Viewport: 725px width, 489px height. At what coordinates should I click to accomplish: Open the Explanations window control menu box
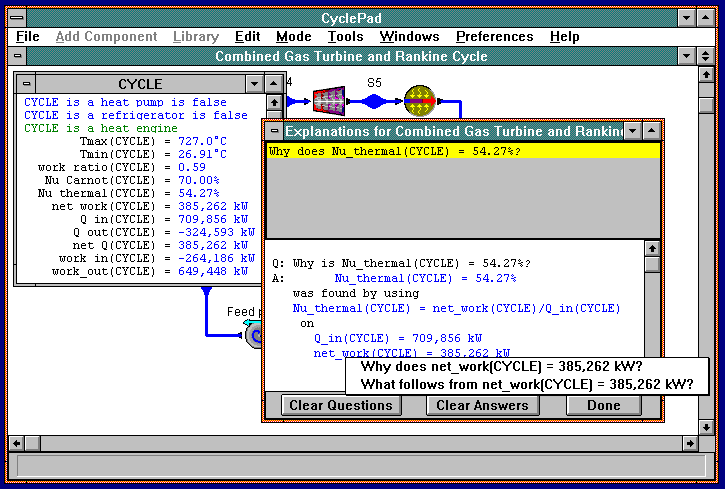274,131
